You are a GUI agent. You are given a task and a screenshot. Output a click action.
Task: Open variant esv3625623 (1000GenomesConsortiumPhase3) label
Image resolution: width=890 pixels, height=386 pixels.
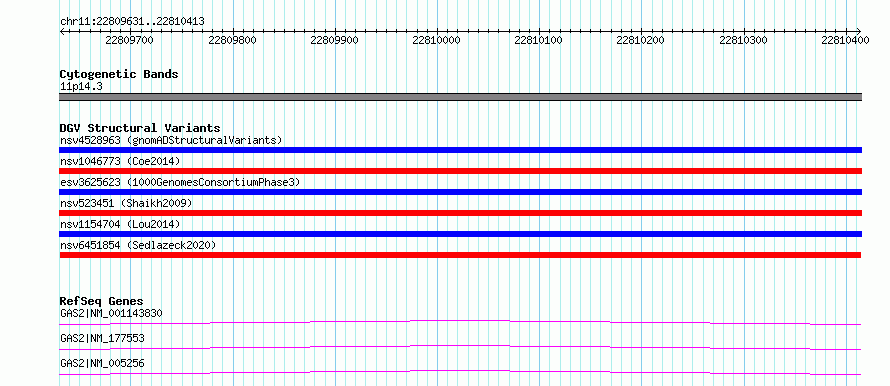coord(180,182)
